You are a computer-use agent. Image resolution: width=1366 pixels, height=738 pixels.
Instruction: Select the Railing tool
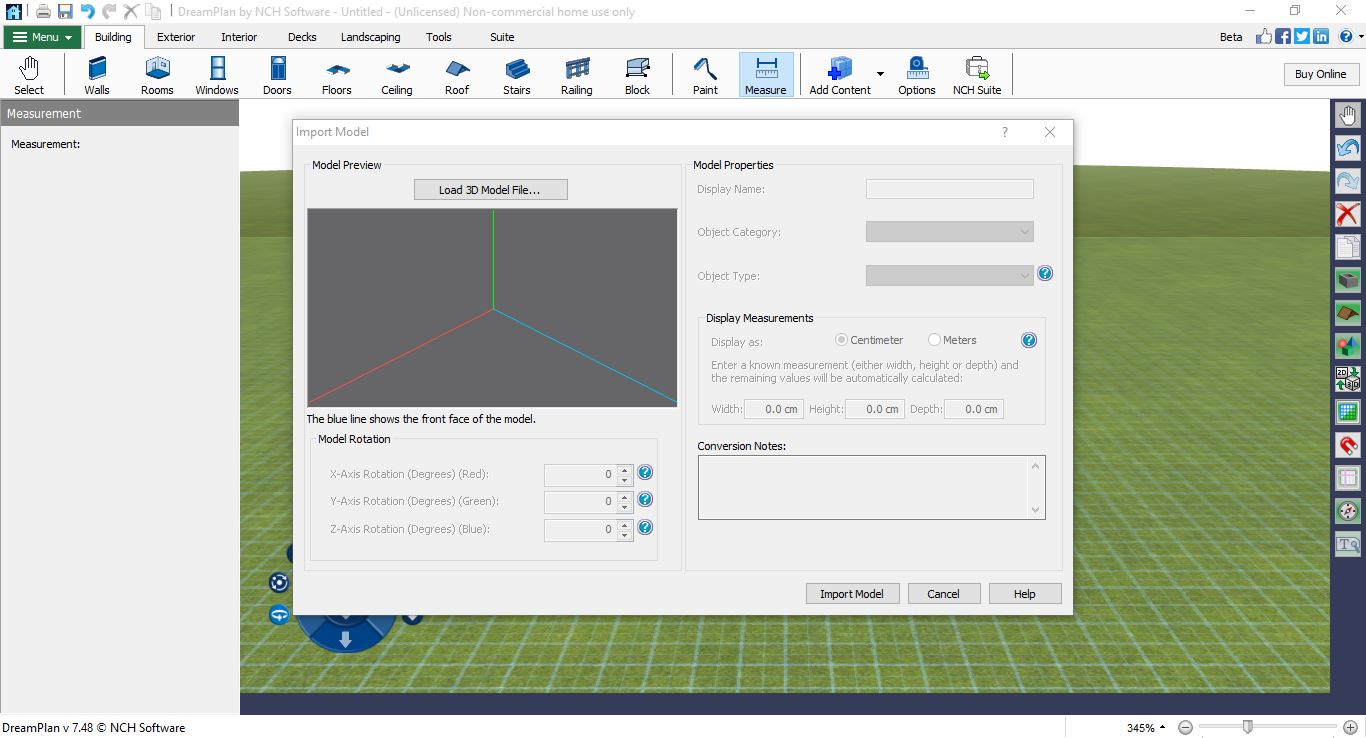pos(577,76)
